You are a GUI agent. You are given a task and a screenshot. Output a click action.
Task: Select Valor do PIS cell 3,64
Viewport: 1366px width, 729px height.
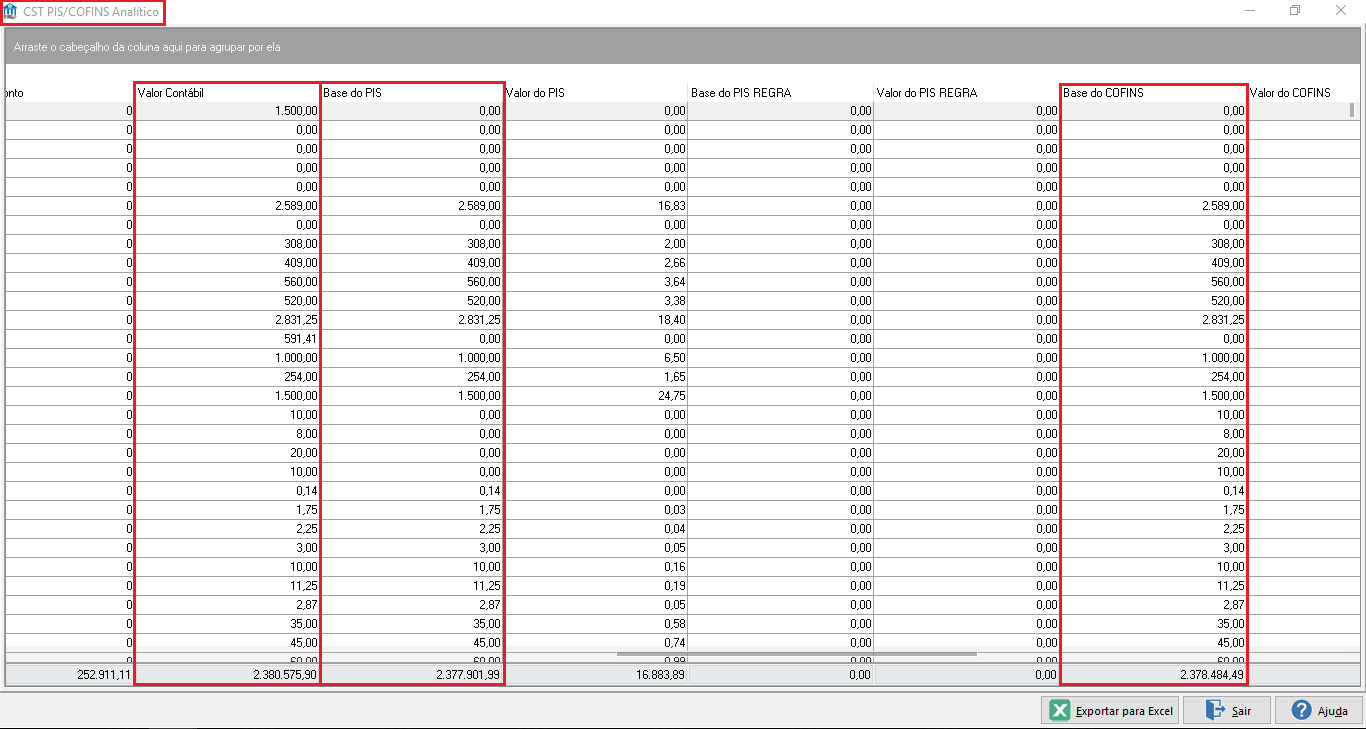tap(596, 282)
